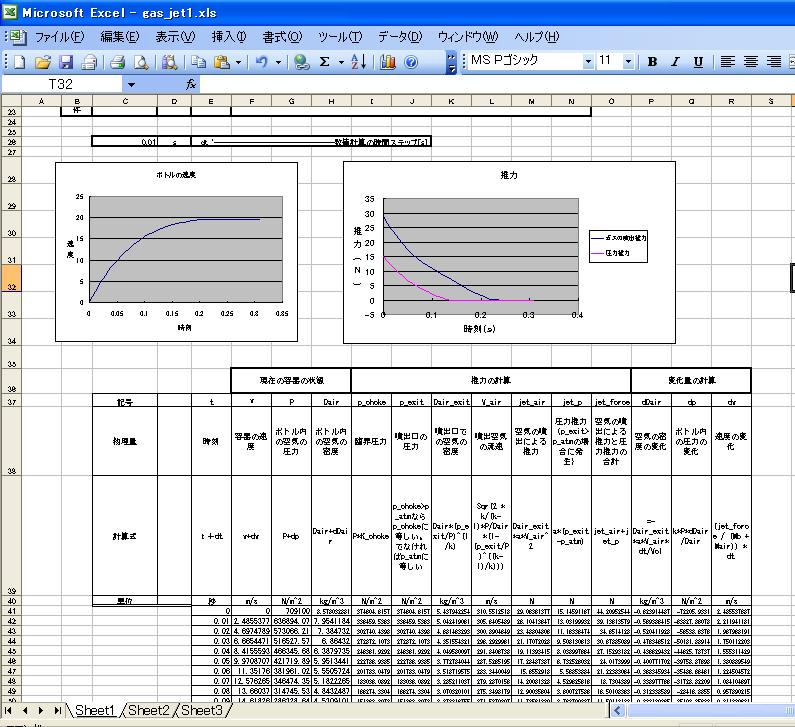Save the workbook with the floppy disk icon

[x=66, y=62]
